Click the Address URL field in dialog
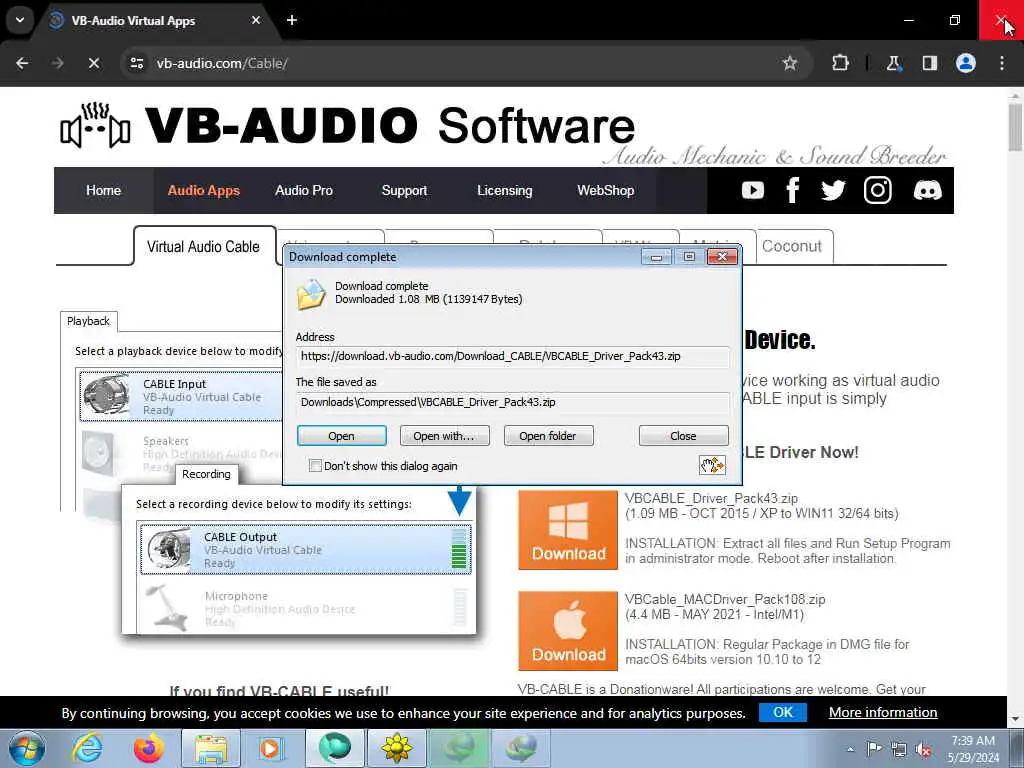This screenshot has width=1024, height=768. (513, 357)
